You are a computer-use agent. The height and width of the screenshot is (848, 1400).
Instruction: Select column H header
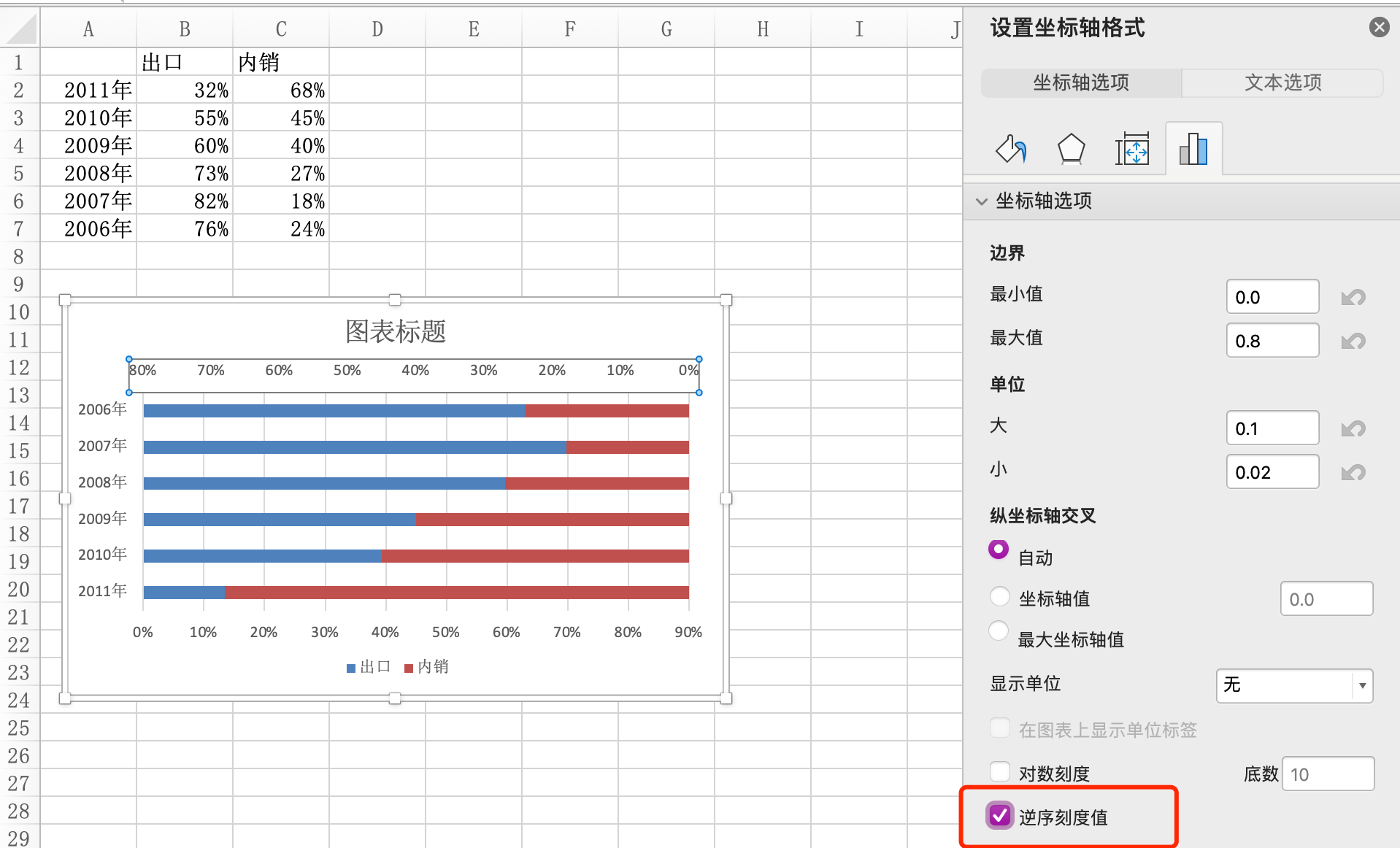[763, 29]
